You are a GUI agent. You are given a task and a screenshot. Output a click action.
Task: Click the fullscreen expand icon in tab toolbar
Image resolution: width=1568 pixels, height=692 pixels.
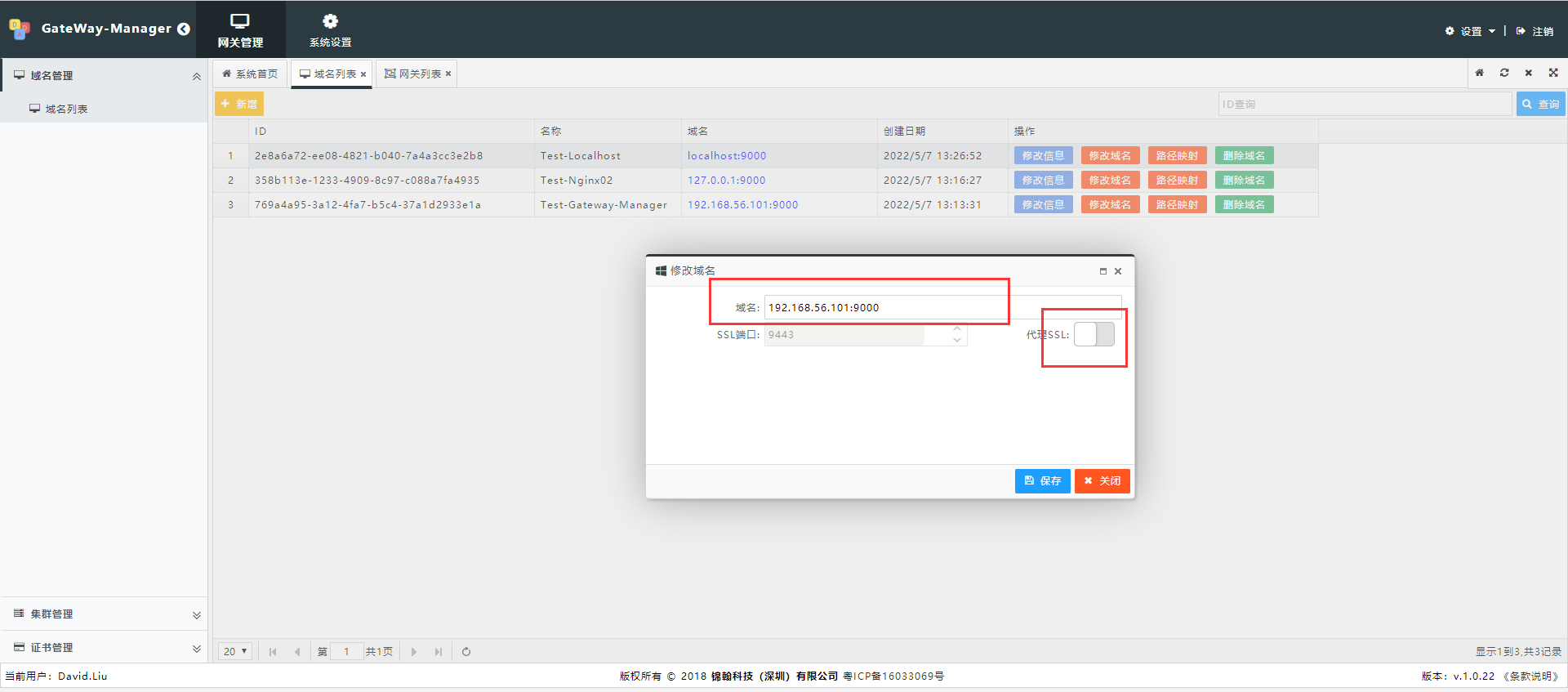tap(1553, 73)
